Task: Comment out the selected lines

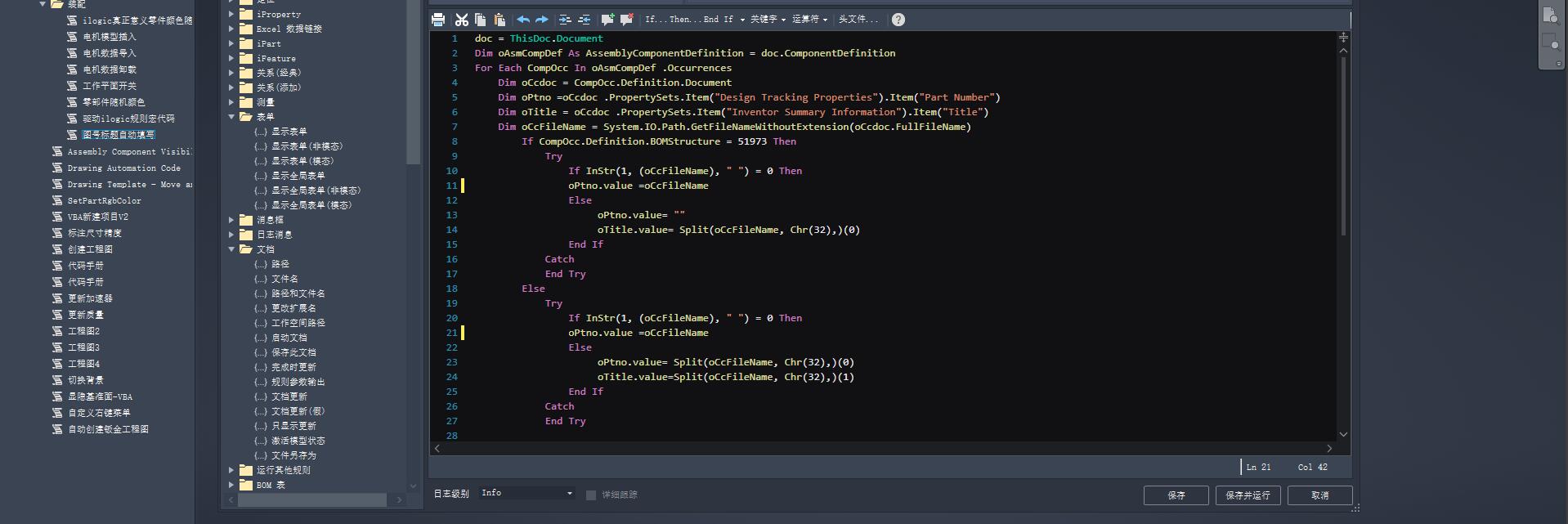Action: [x=607, y=20]
